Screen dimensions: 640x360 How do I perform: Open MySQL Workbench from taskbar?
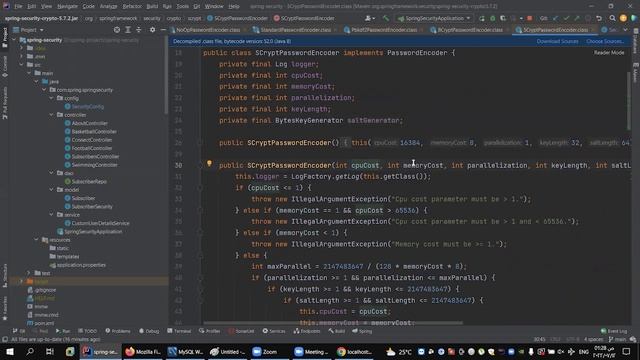[186, 351]
